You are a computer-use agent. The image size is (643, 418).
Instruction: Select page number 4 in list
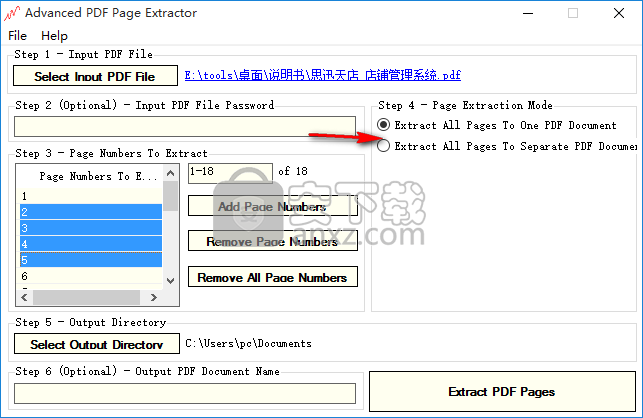coord(91,244)
